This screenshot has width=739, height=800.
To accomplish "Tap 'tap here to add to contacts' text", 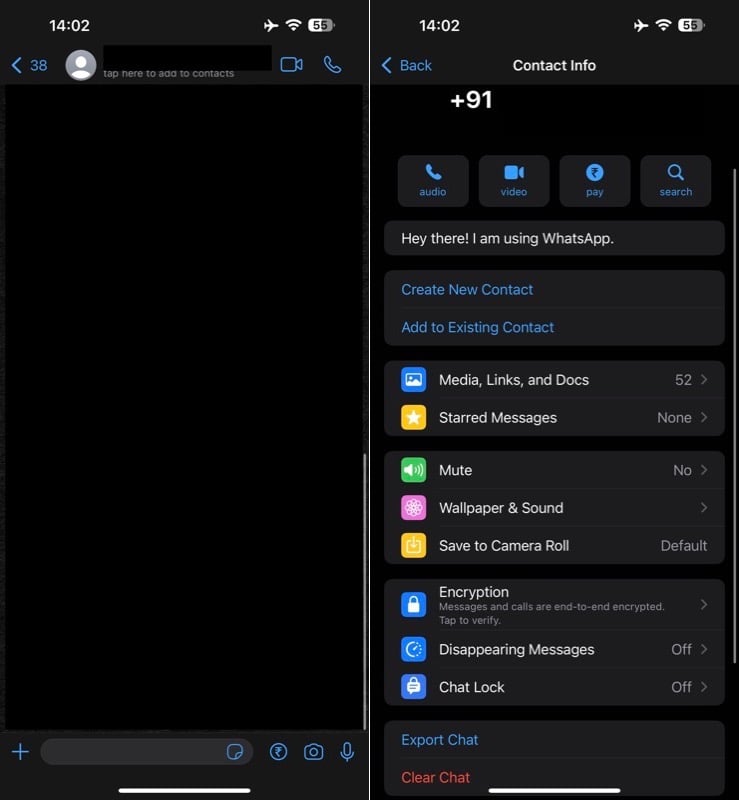I will point(168,73).
